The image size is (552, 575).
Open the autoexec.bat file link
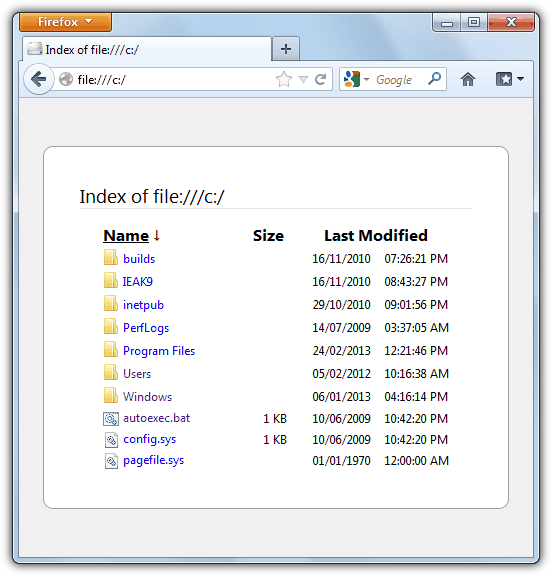[157, 418]
